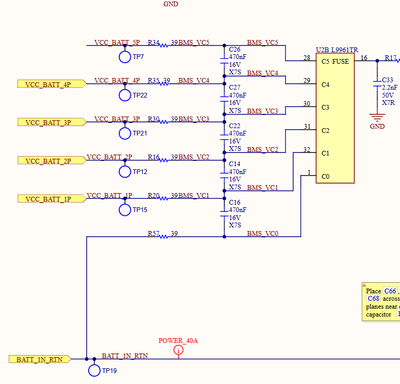This screenshot has width=400, height=384.
Task: Click the 470nF value text of C16
Action: 238,210
